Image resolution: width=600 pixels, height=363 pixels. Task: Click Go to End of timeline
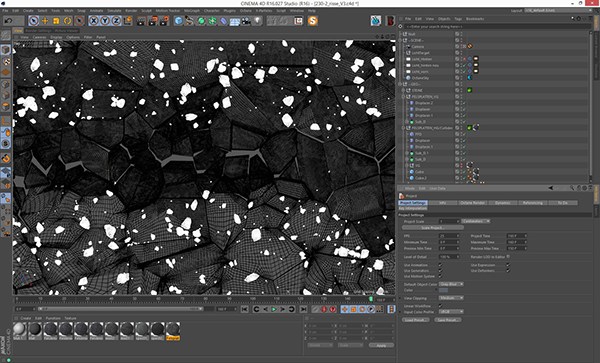pos(303,309)
